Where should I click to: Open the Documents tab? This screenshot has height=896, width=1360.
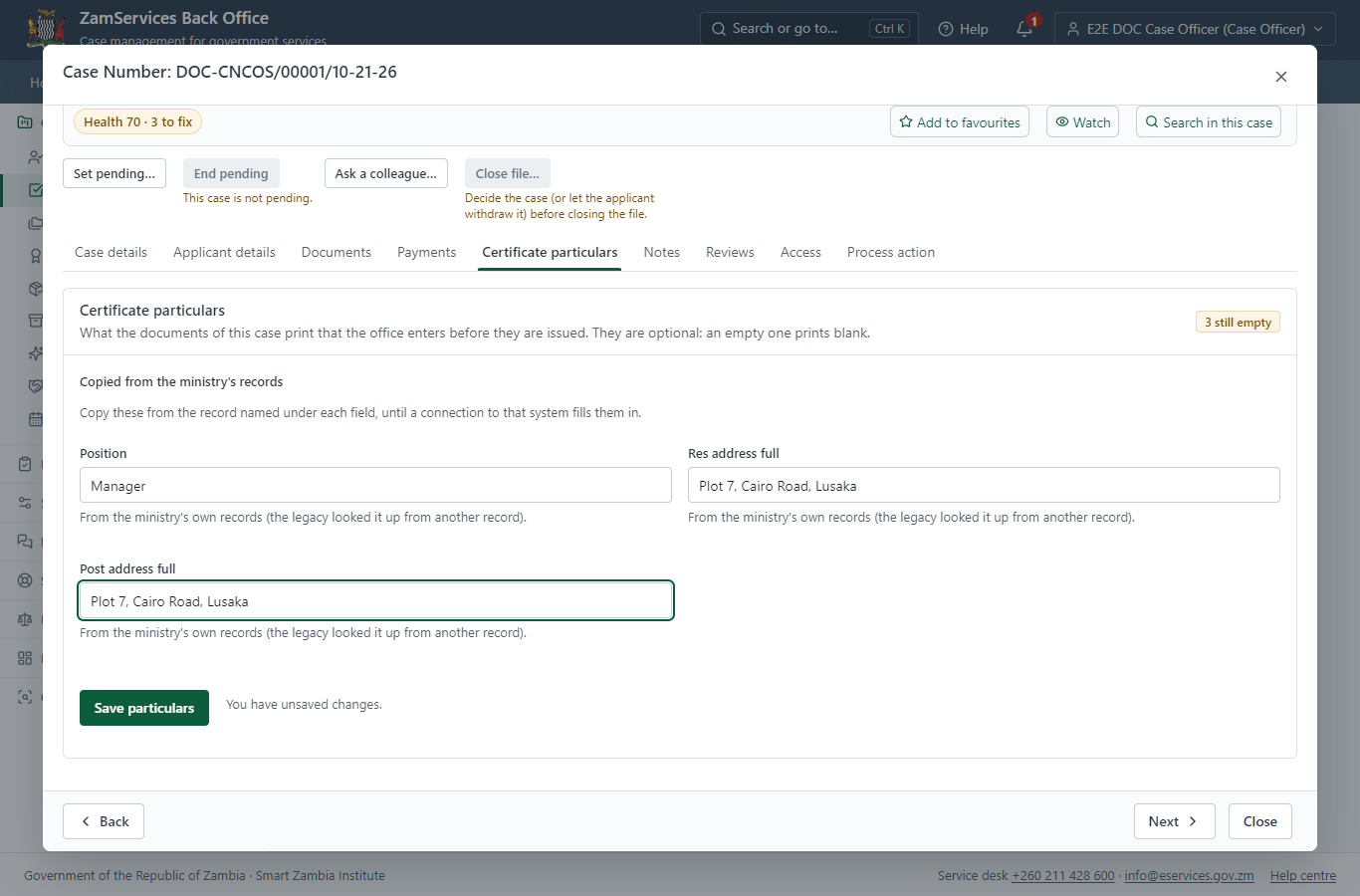coord(337,252)
